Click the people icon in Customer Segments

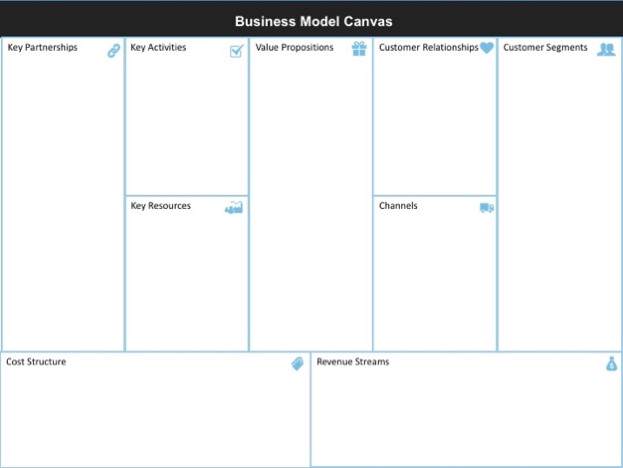tap(606, 49)
